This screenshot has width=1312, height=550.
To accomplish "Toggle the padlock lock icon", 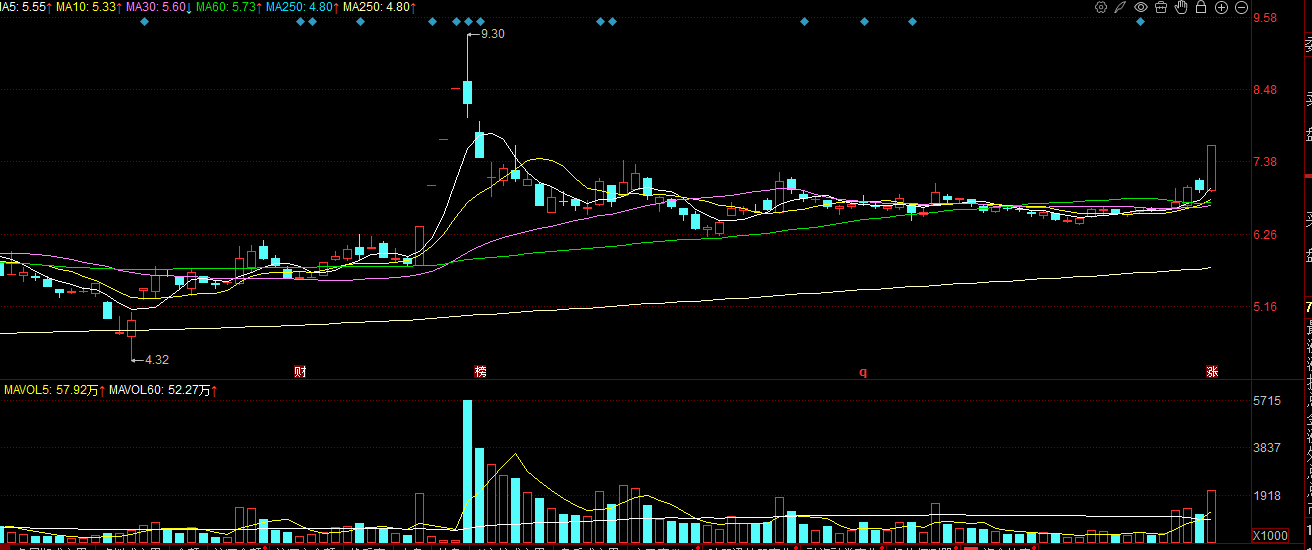I will point(1201,7).
